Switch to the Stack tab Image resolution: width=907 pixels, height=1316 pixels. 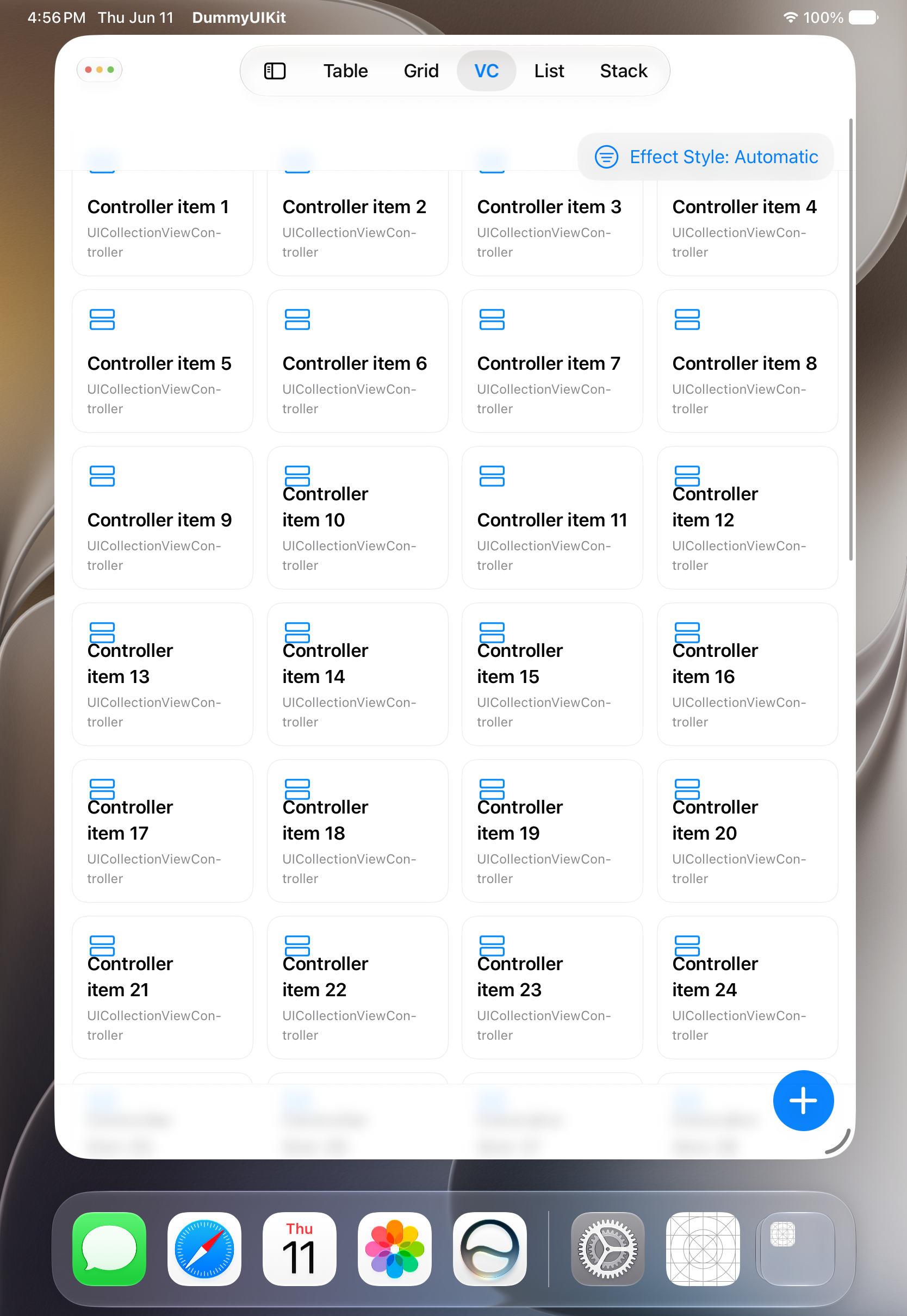pos(623,71)
